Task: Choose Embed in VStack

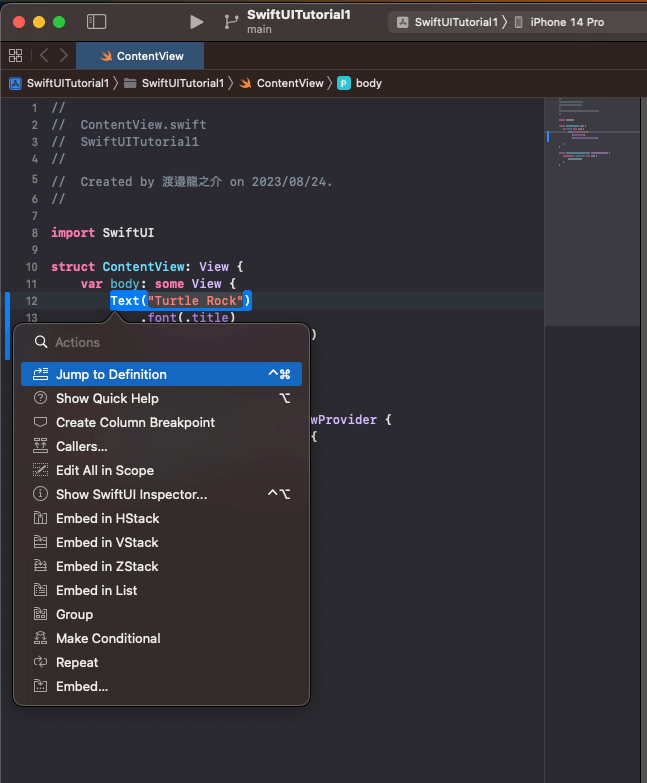Action: coord(162,542)
